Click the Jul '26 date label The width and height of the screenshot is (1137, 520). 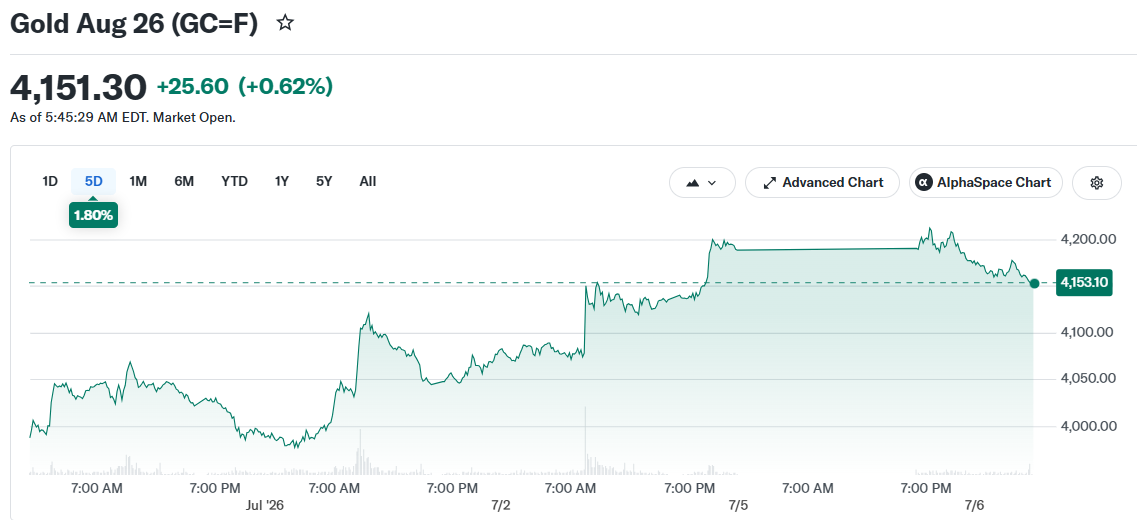click(263, 505)
